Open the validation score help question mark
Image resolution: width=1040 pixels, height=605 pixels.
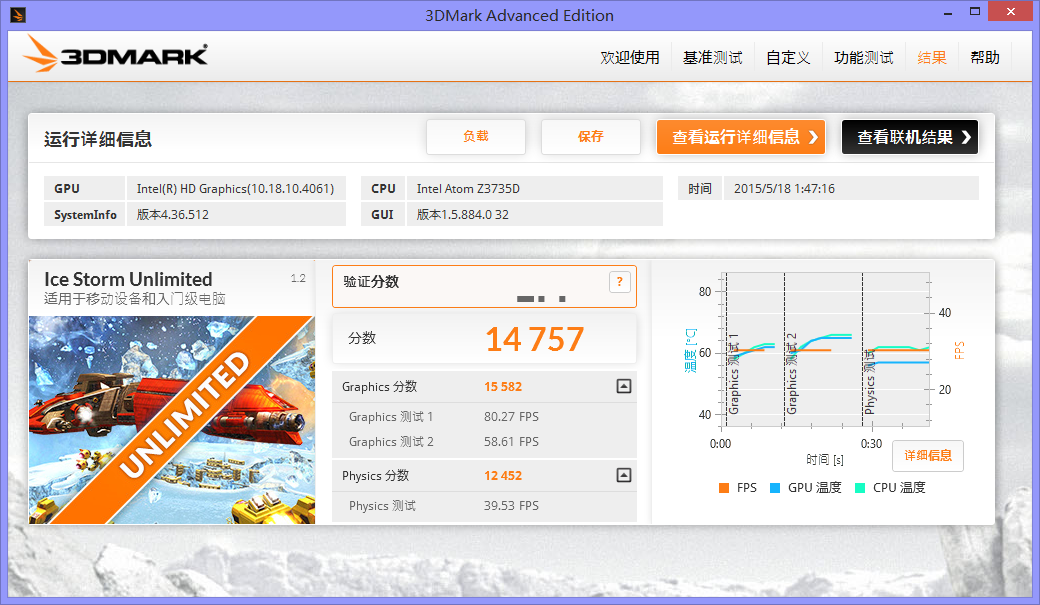[619, 282]
